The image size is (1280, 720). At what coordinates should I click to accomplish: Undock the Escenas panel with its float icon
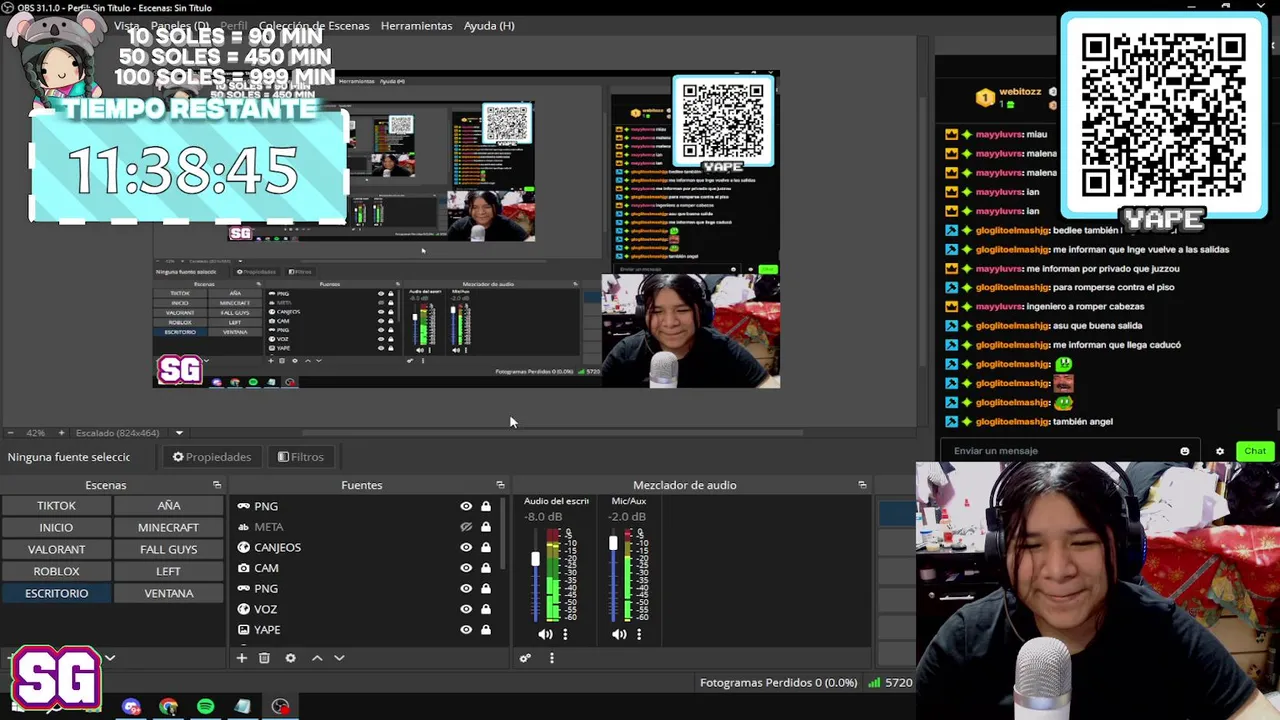[217, 485]
